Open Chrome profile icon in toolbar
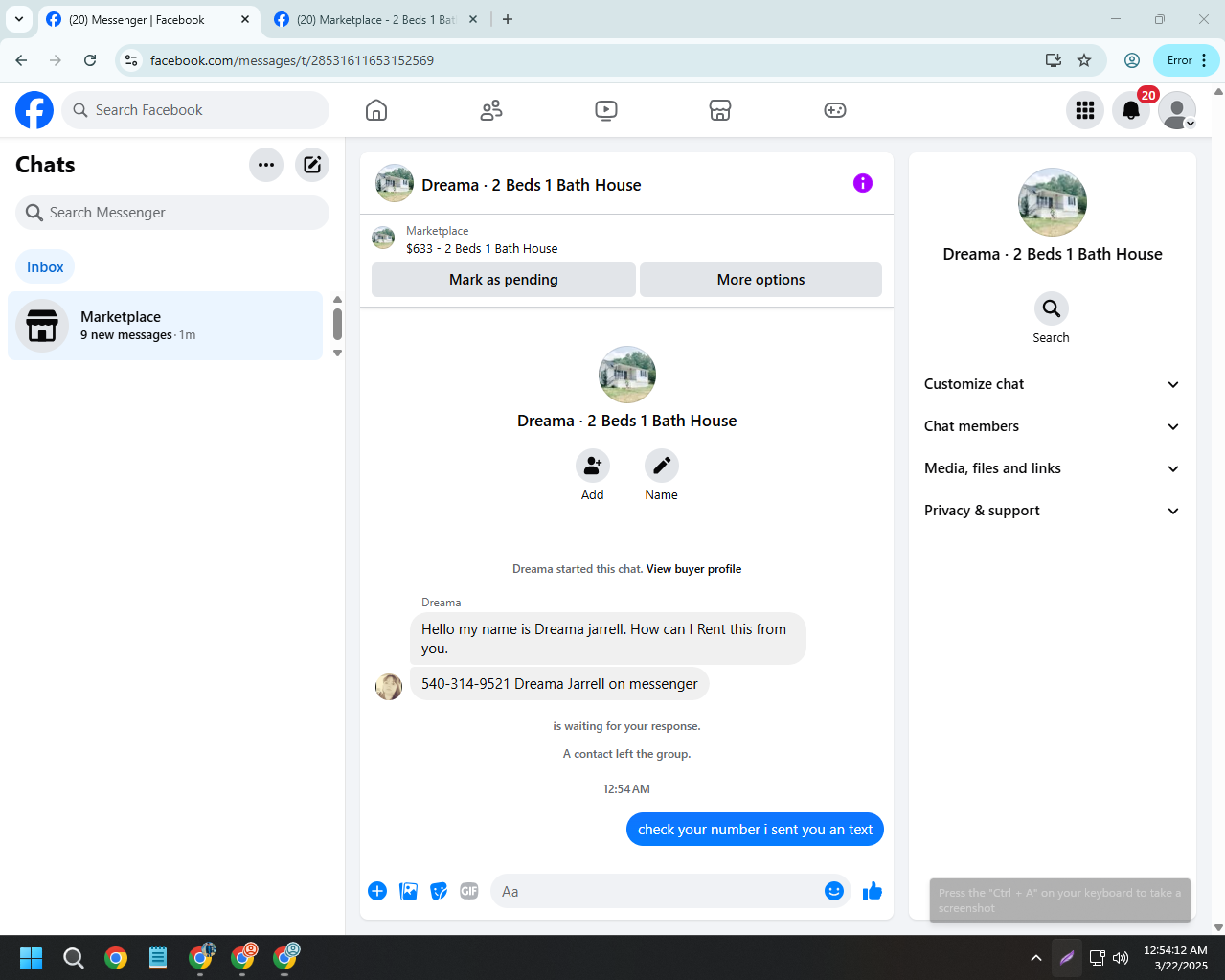The image size is (1225, 980). (1132, 60)
